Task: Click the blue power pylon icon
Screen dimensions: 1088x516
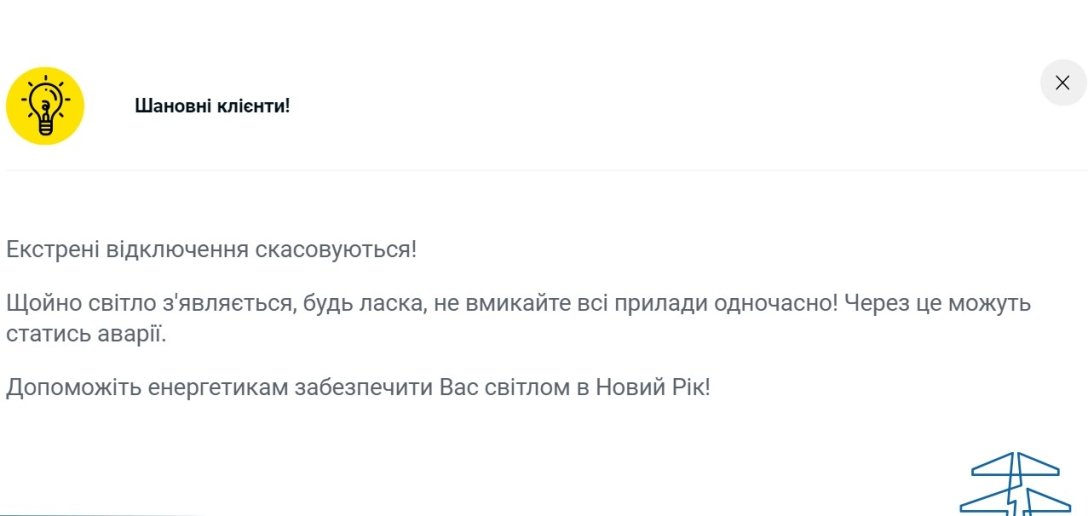Action: (x=1015, y=484)
